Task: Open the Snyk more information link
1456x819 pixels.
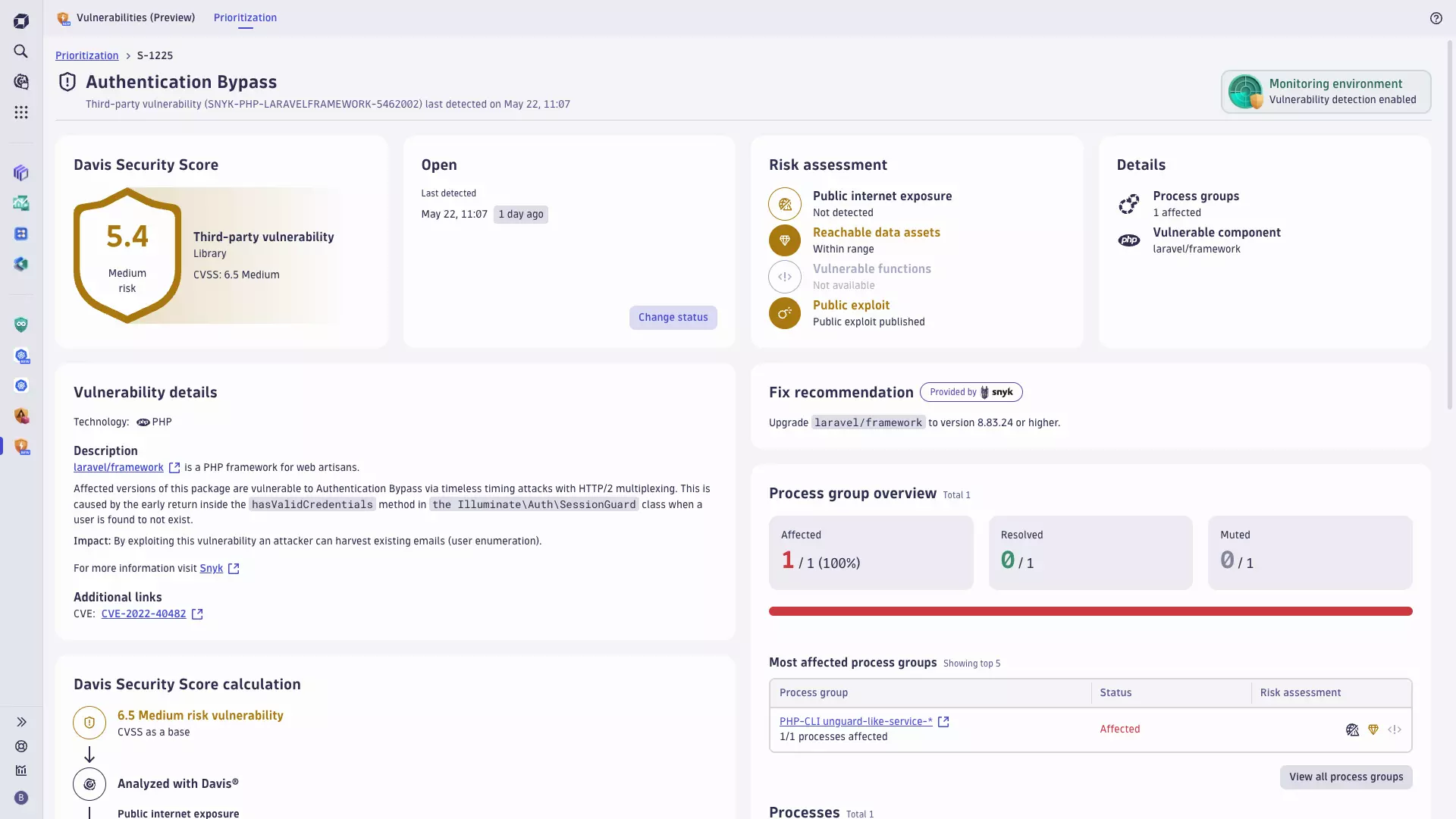Action: tap(211, 569)
